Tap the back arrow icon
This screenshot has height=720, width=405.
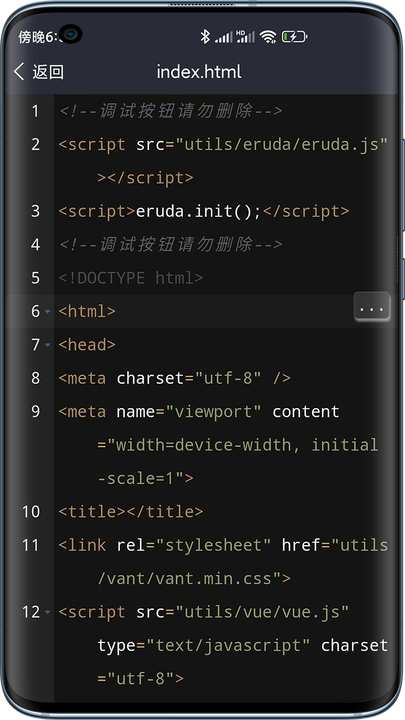tap(18, 72)
